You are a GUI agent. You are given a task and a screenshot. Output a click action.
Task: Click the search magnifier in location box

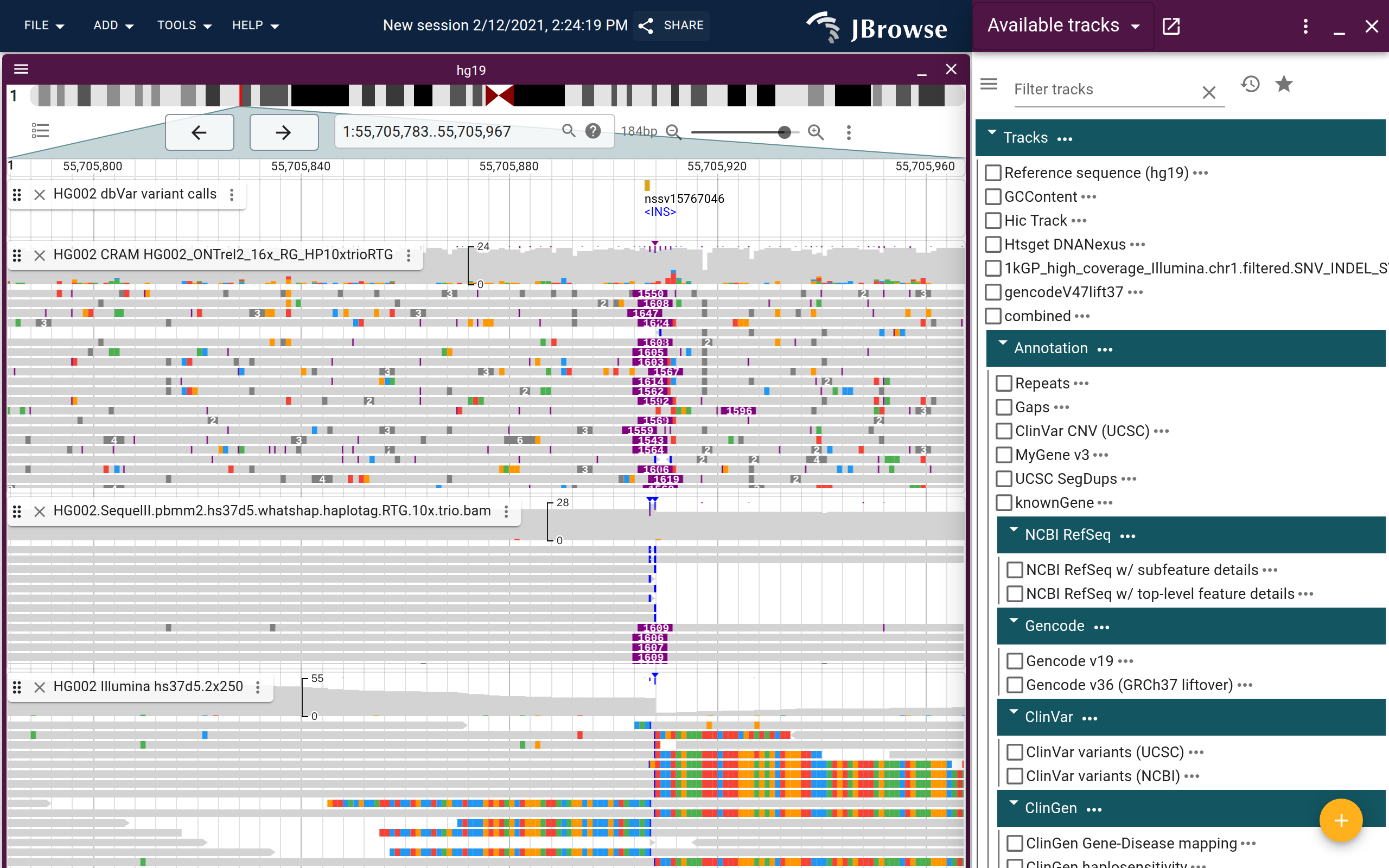pos(568,131)
